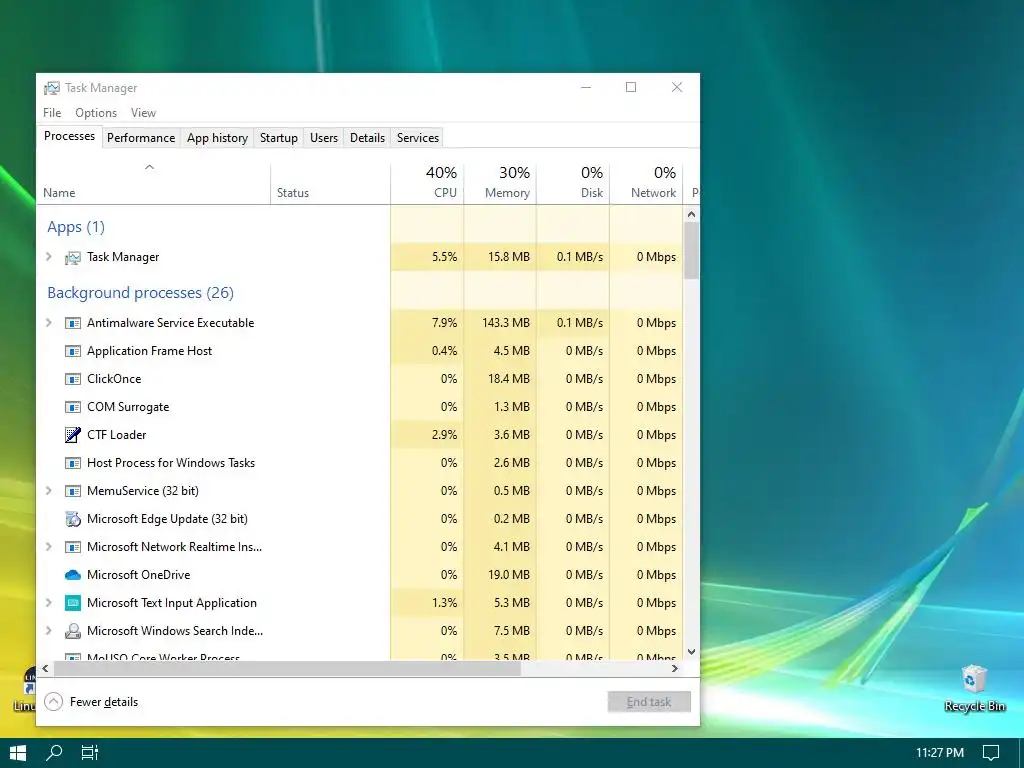Open the Windows Start menu
The image size is (1024, 768).
(x=18, y=753)
